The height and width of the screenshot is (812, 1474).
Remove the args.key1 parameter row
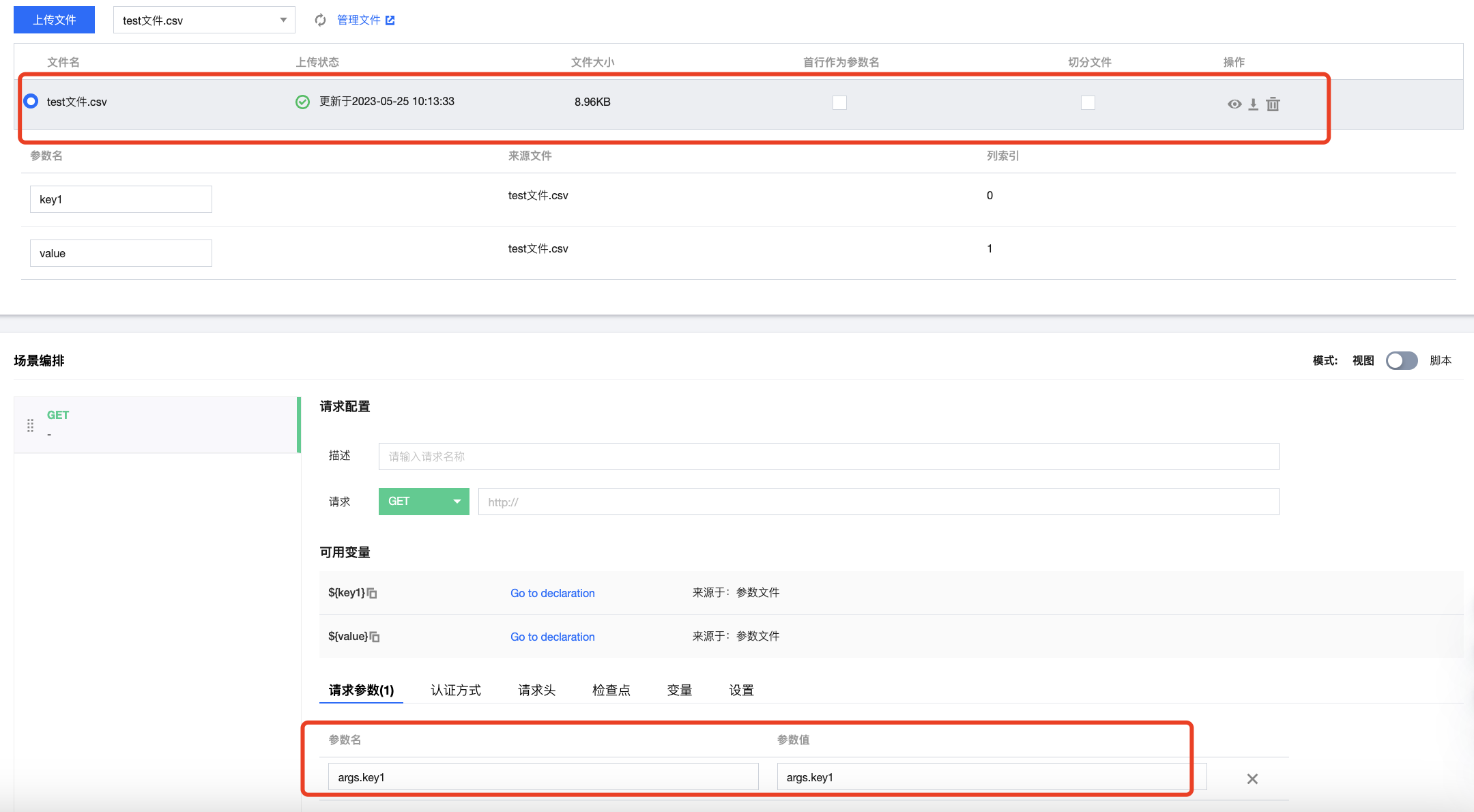(1252, 779)
